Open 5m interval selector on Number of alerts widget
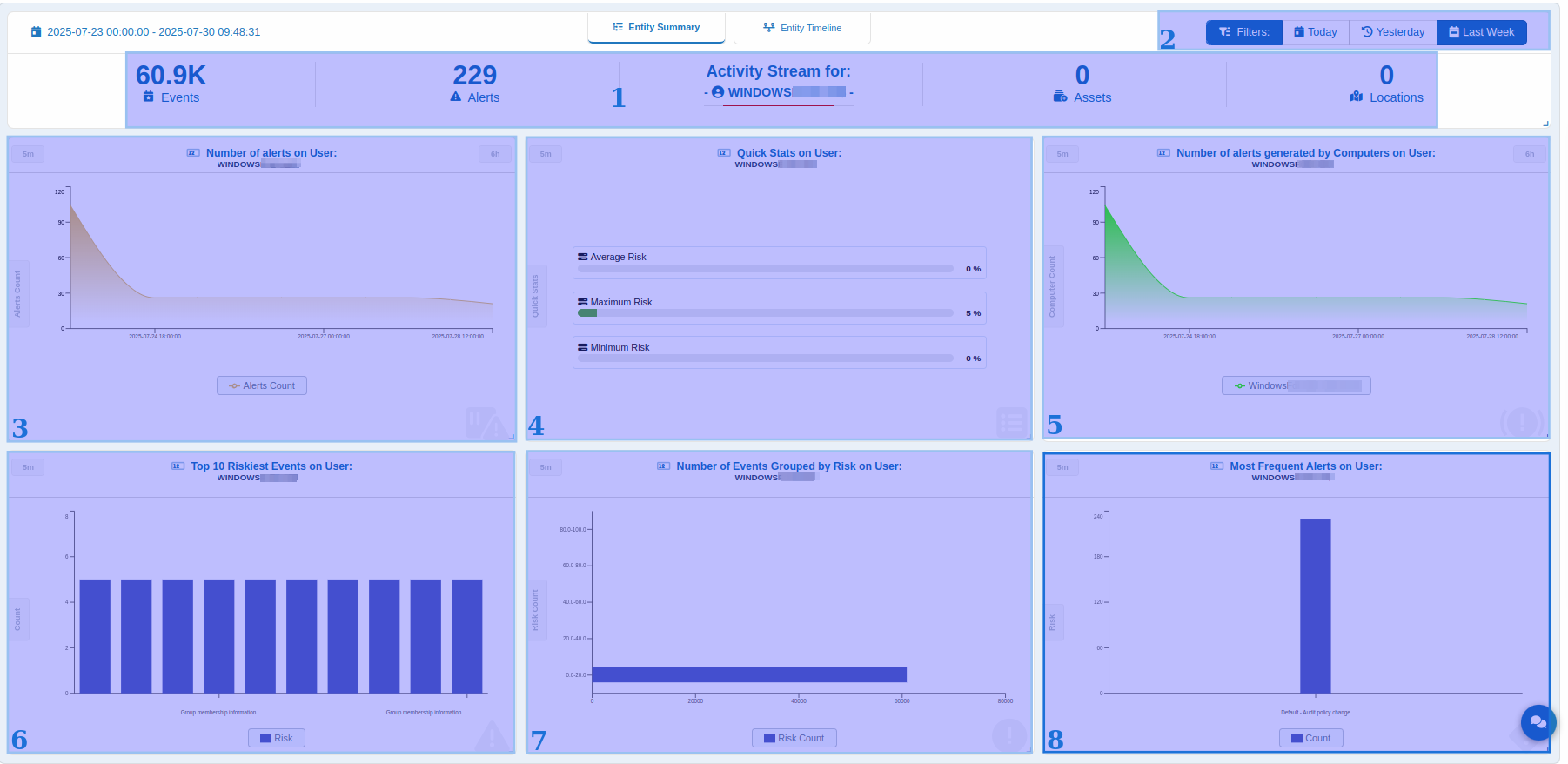Image resolution: width=1568 pixels, height=764 pixels. click(28, 154)
